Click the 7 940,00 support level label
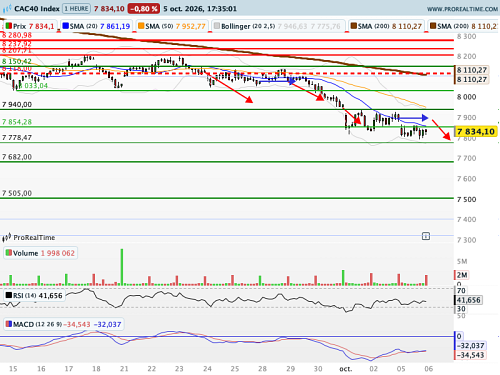The height and width of the screenshot is (375, 500). coord(17,105)
